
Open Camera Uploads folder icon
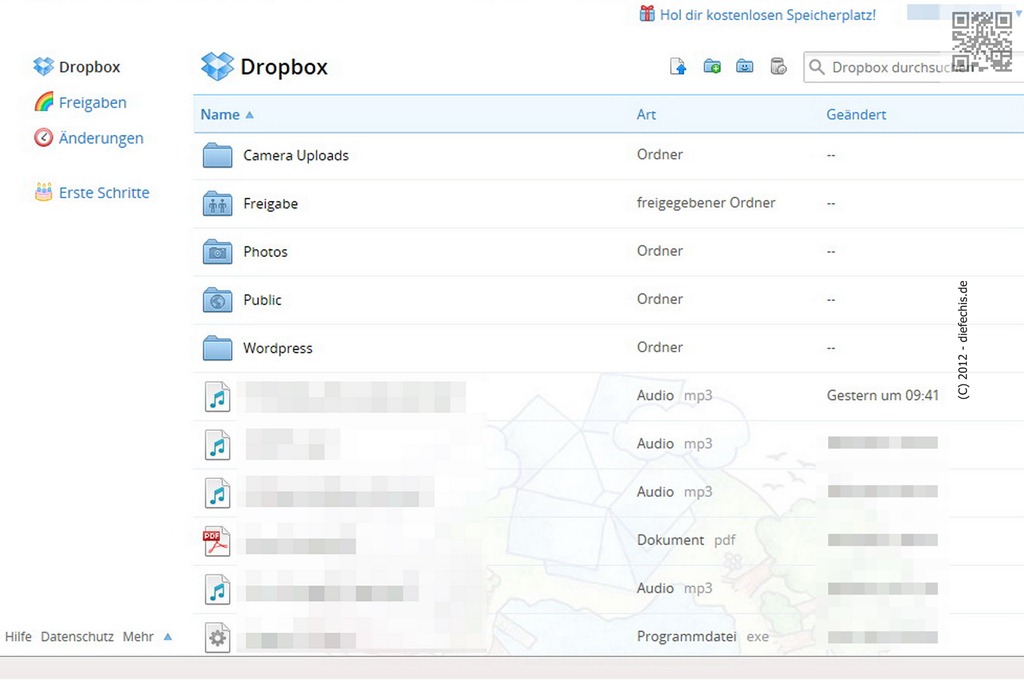click(217, 155)
